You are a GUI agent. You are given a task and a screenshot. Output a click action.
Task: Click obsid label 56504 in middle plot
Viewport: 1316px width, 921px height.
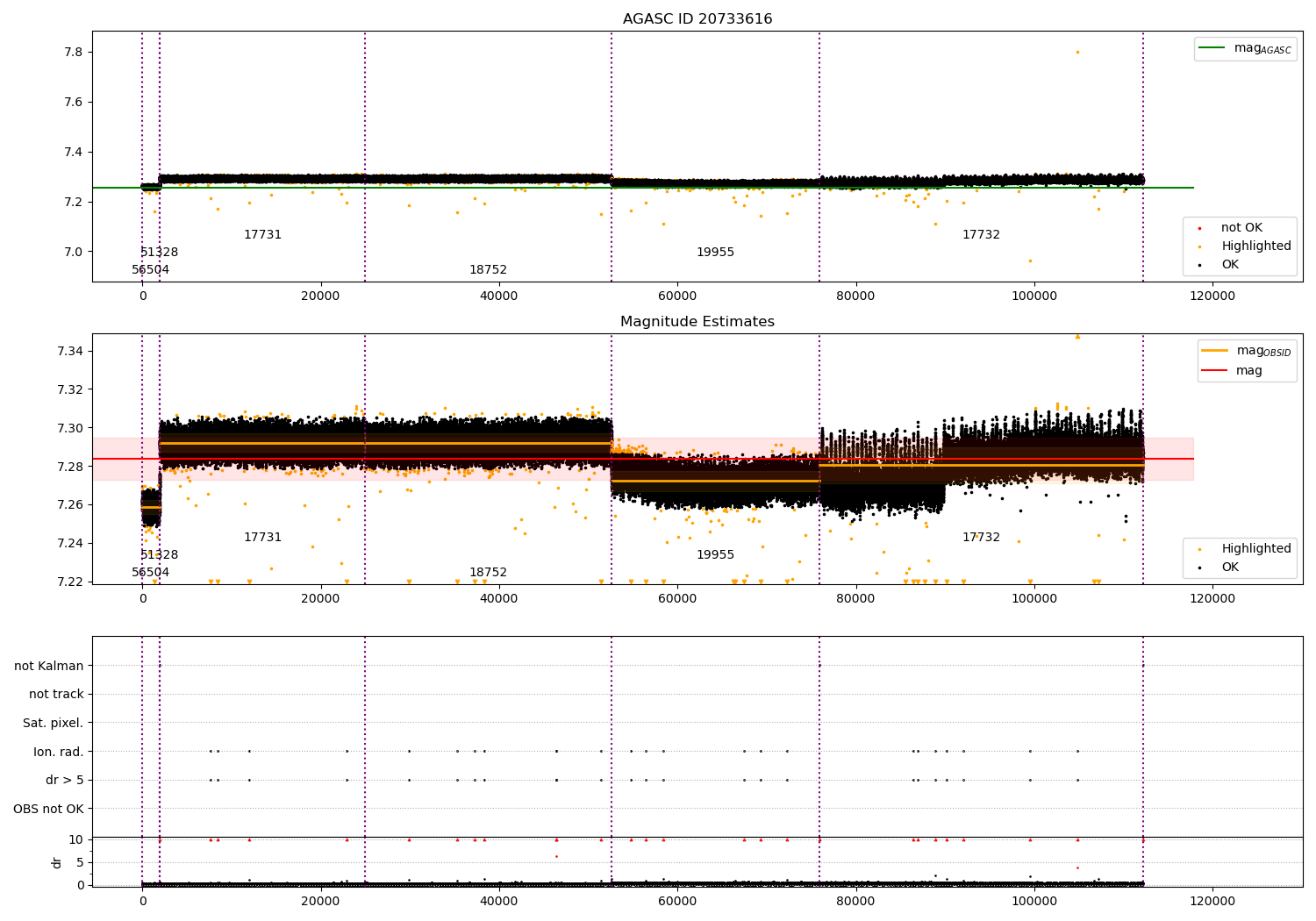pos(150,573)
